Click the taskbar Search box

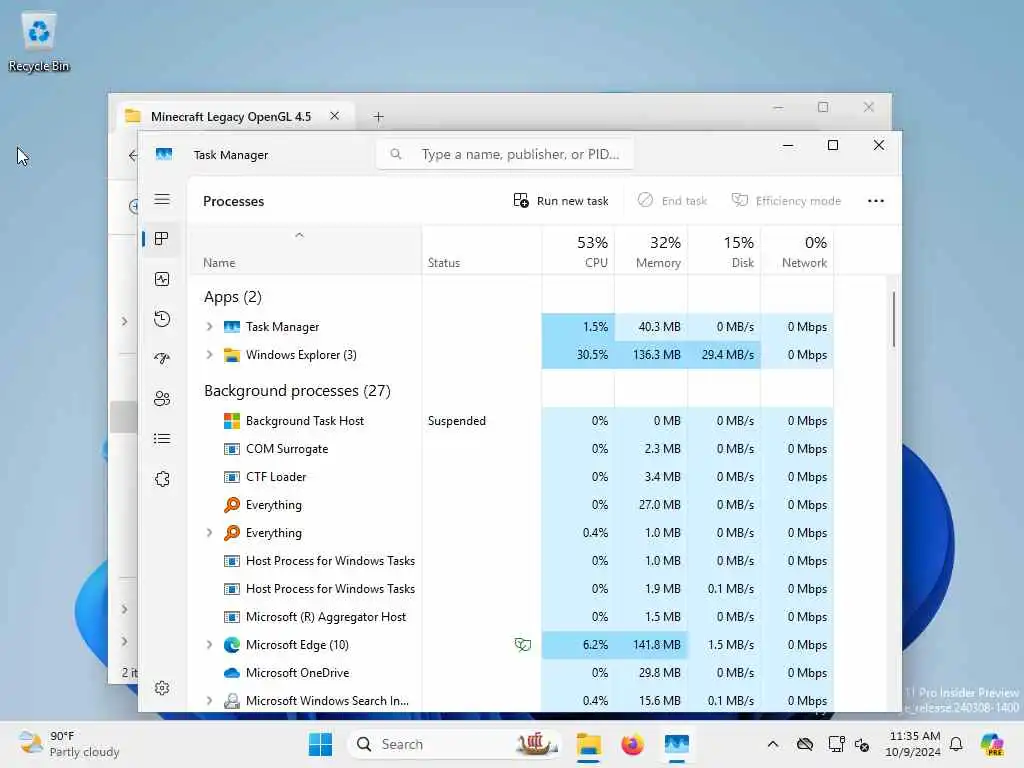pyautogui.click(x=454, y=744)
